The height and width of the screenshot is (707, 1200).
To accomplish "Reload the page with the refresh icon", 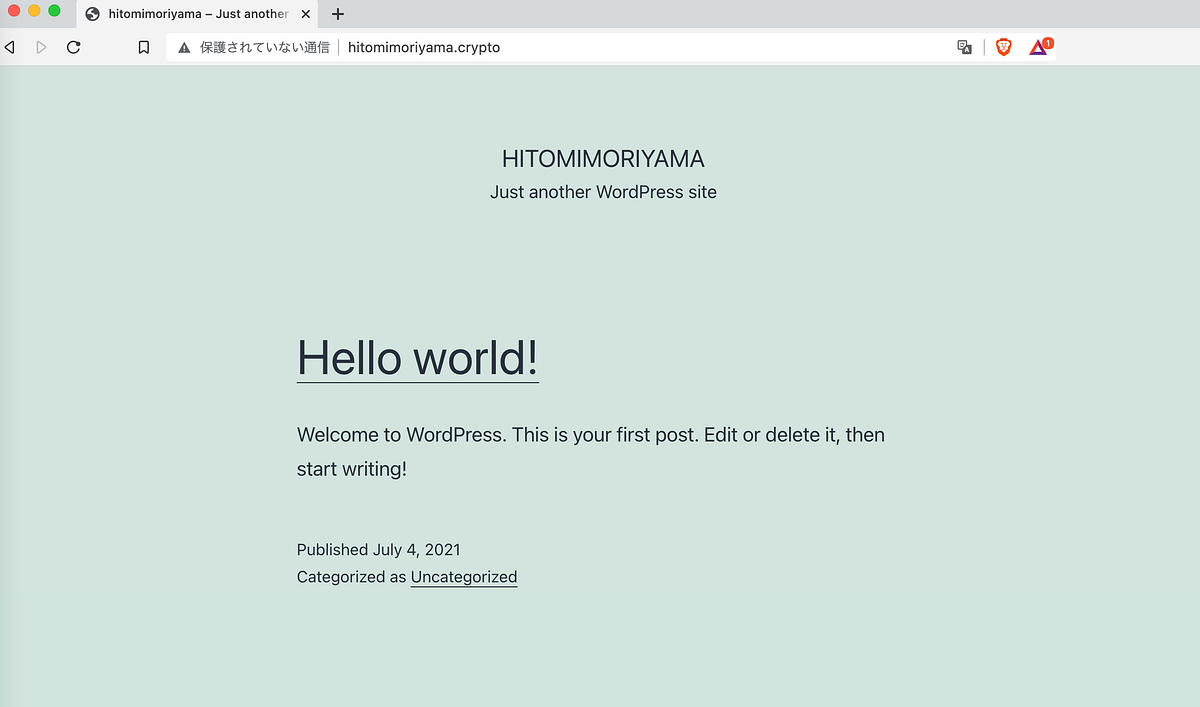I will click(x=73, y=47).
